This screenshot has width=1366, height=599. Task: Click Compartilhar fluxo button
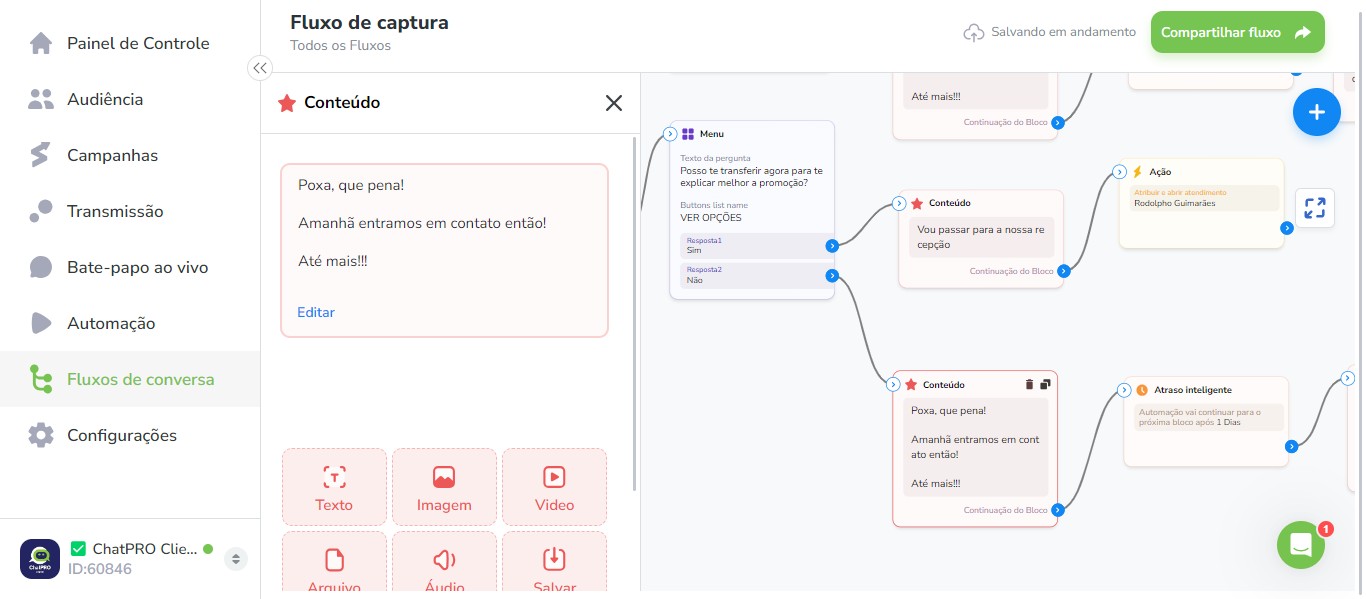(1237, 32)
